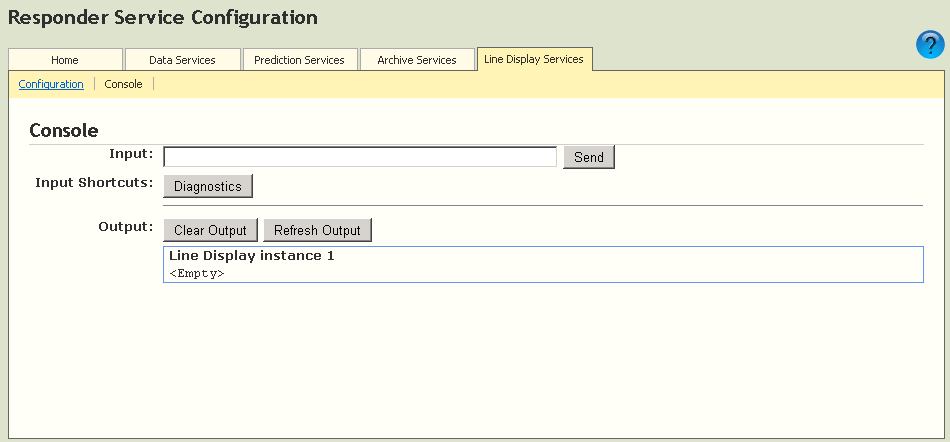The width and height of the screenshot is (950, 442).
Task: Open the Configuration link
Action: click(51, 84)
